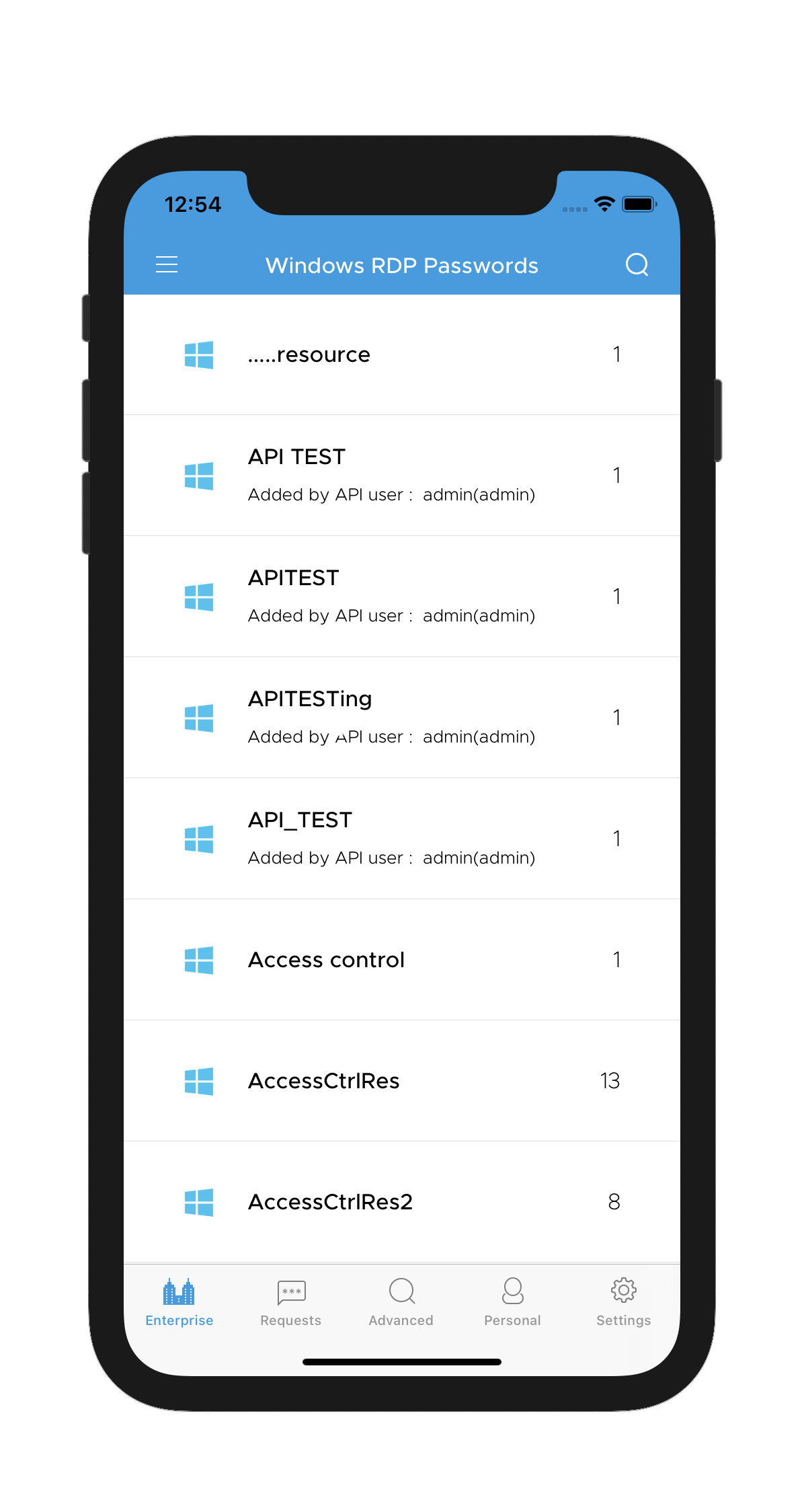Select the APITESTing resource row
804x1512 pixels.
click(402, 718)
